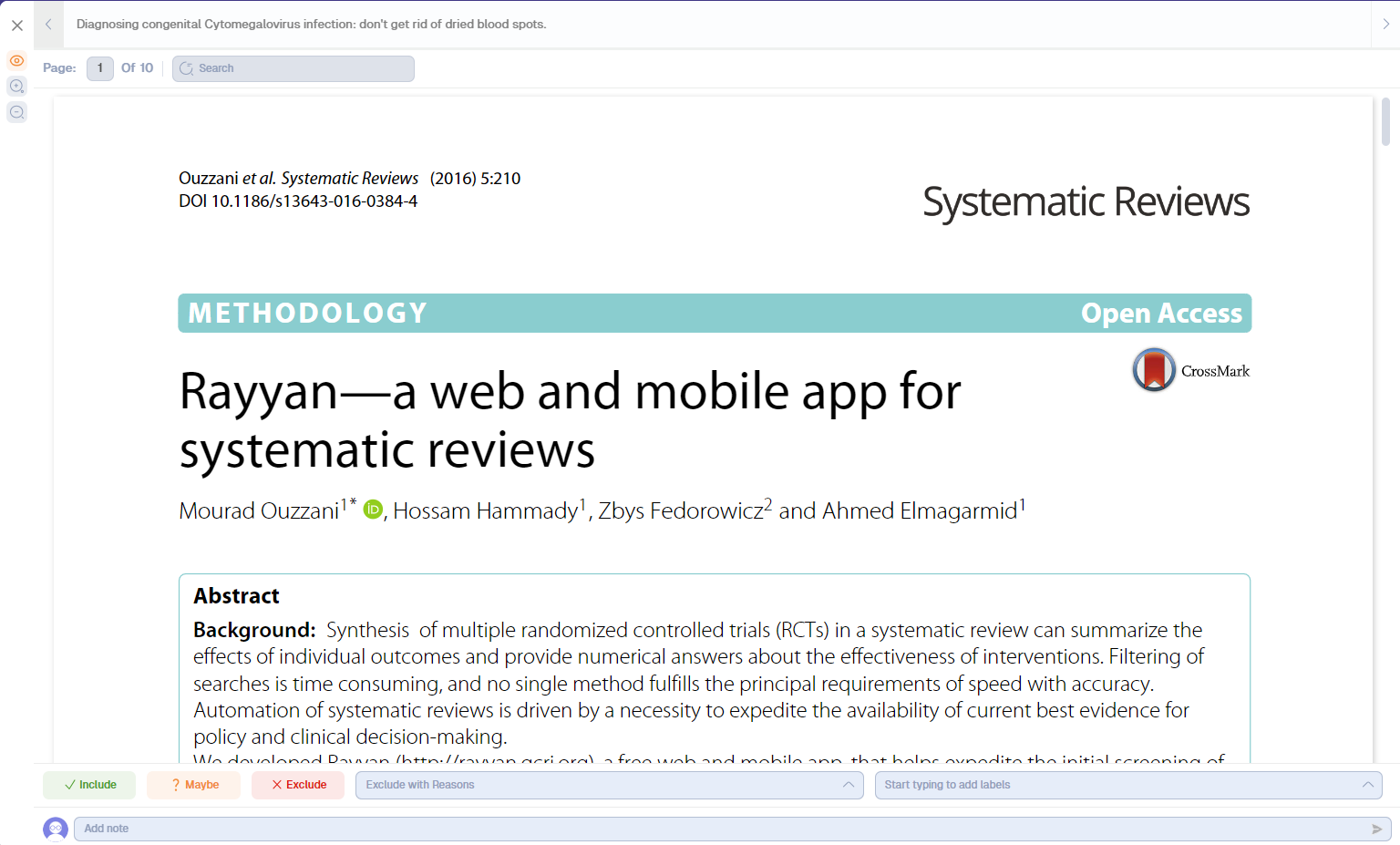Click the user avatar icon beside the note field

click(x=56, y=829)
